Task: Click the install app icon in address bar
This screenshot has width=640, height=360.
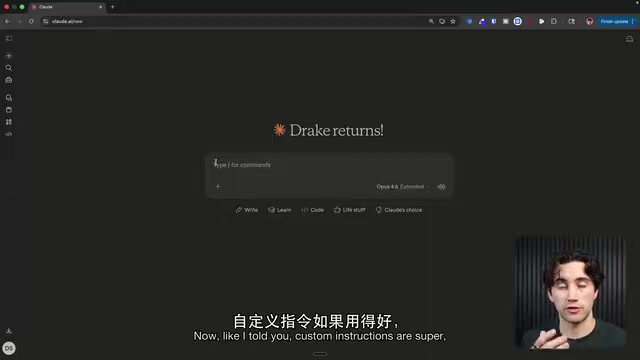Action: click(x=442, y=21)
